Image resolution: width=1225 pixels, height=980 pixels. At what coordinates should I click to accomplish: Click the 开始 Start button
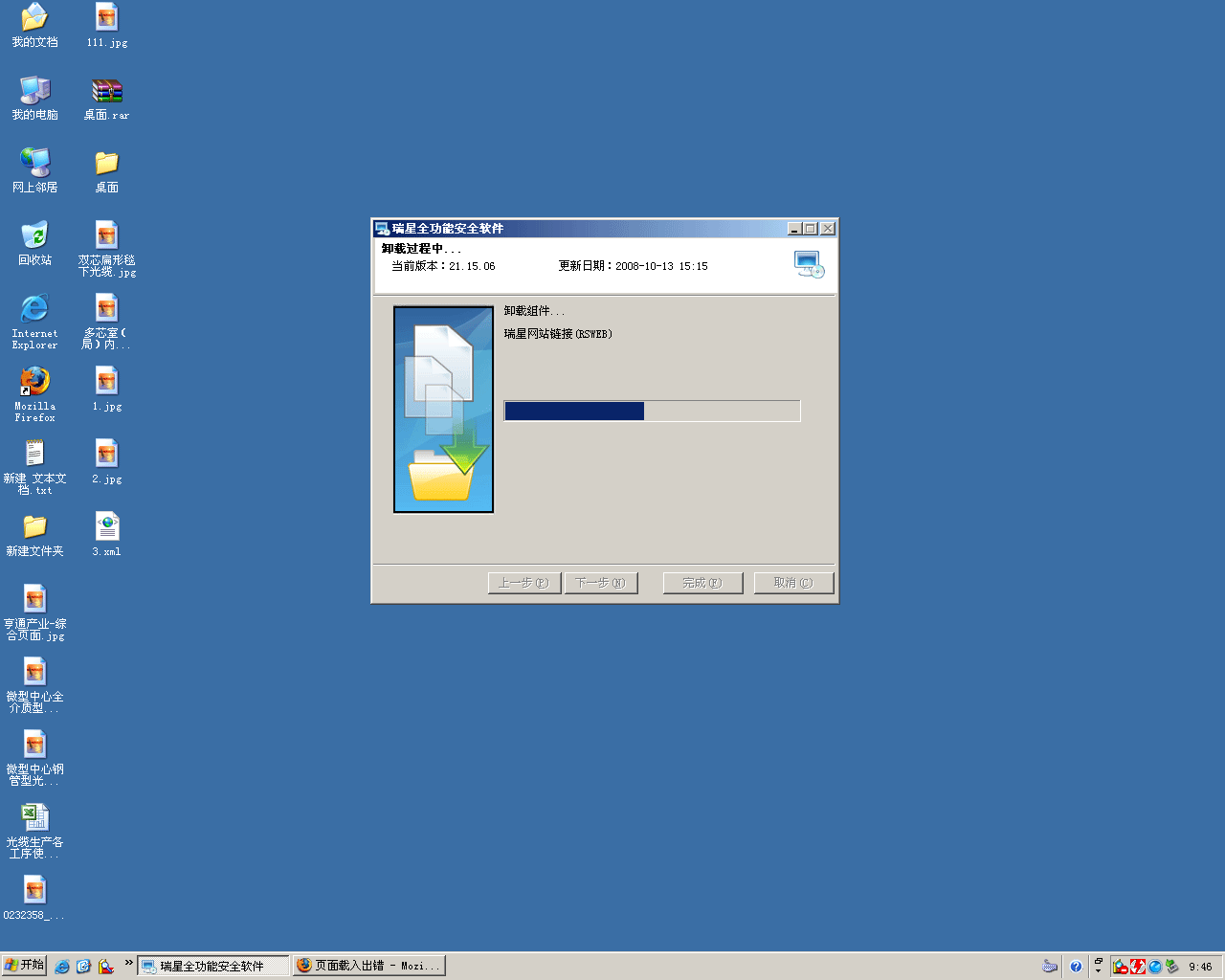pyautogui.click(x=24, y=966)
